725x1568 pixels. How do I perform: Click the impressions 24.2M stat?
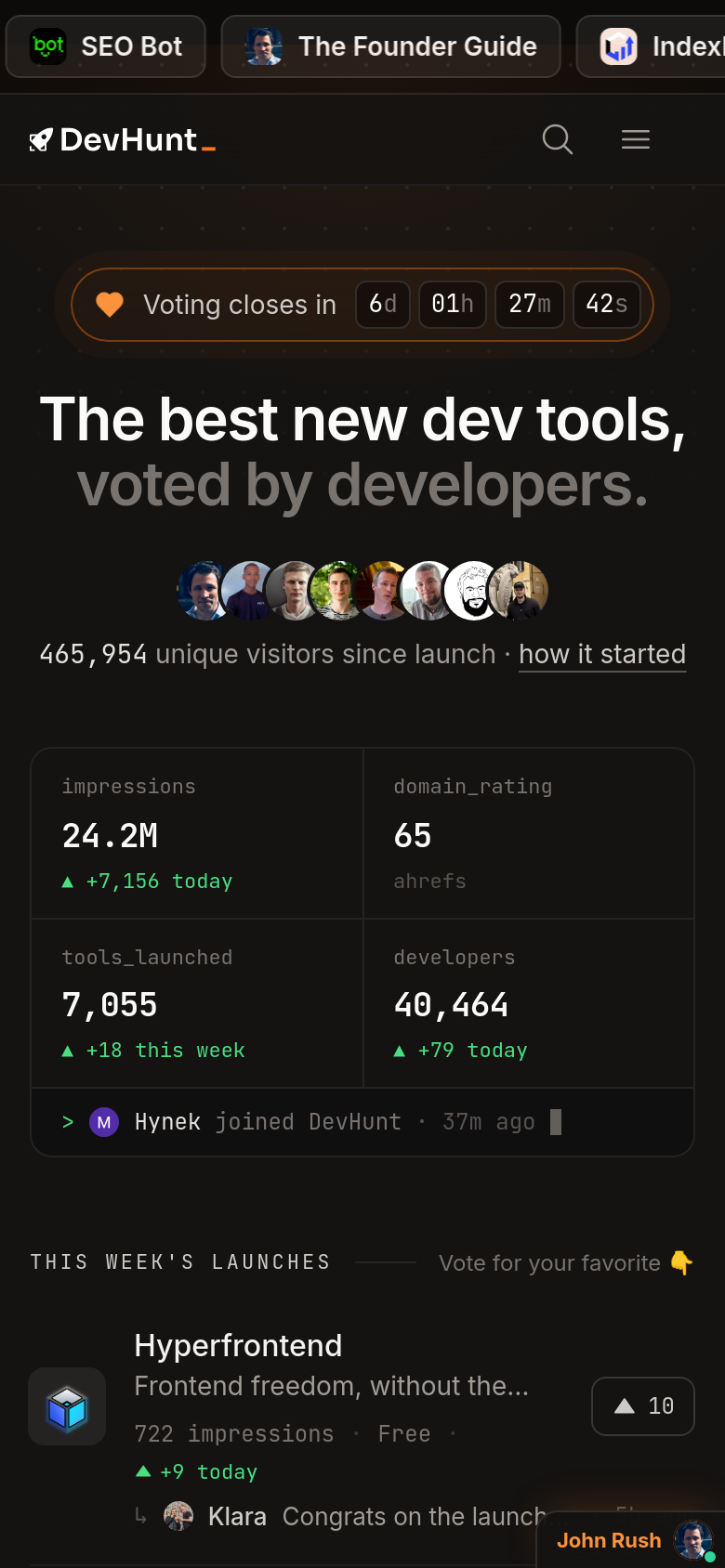tap(197, 834)
